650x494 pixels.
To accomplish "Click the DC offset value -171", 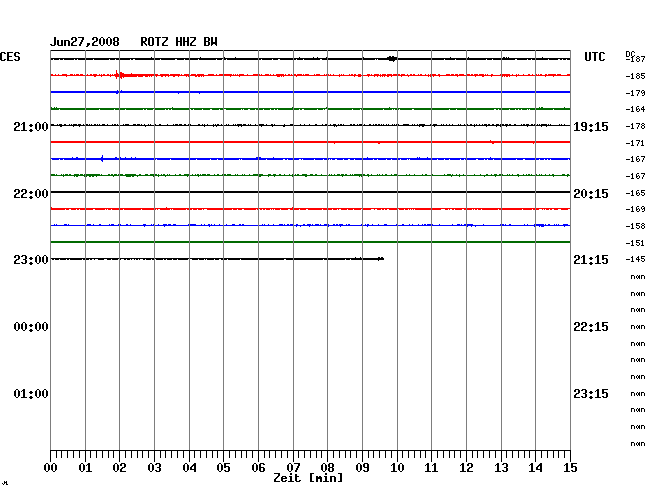I will coord(635,143).
